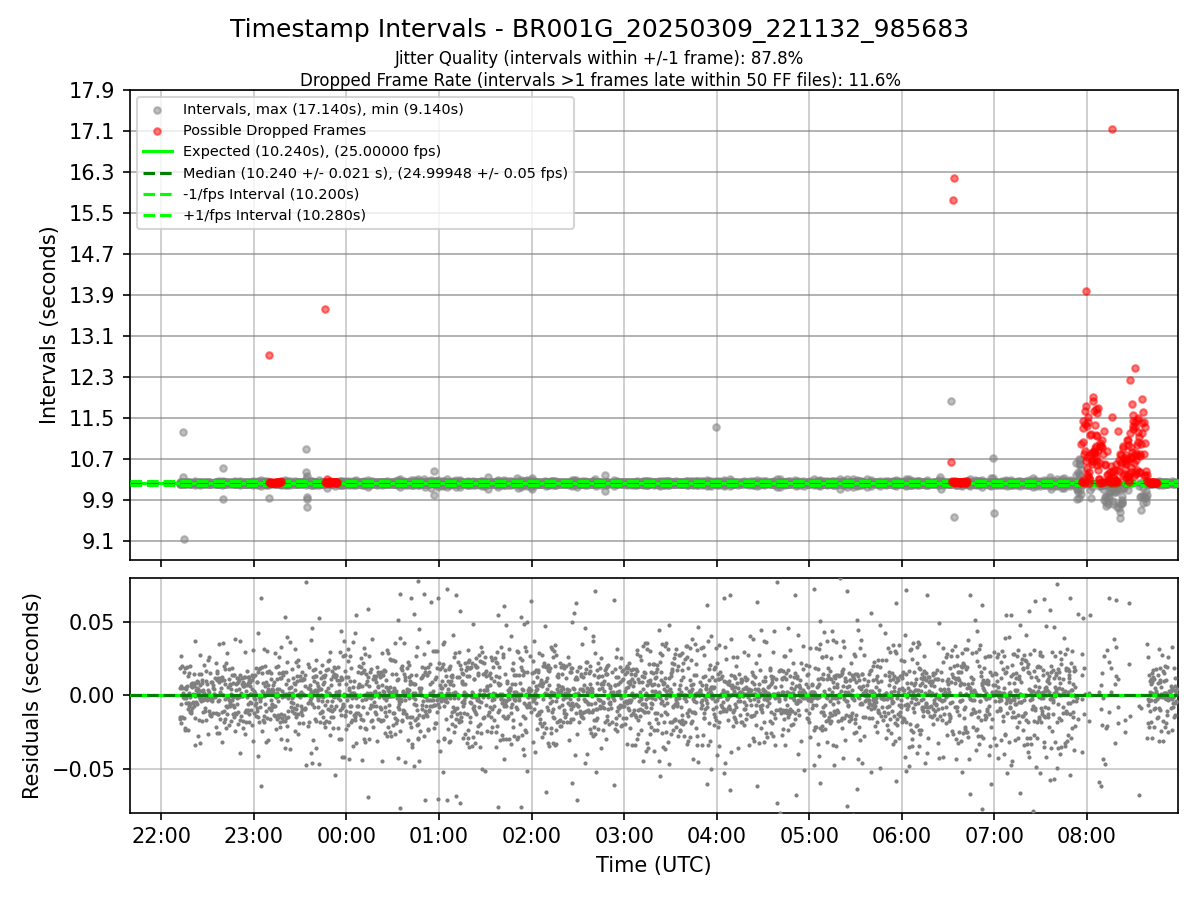Click the 'Intervals (seconds)' y-axis label
Image resolution: width=1200 pixels, height=900 pixels.
pyautogui.click(x=49, y=325)
